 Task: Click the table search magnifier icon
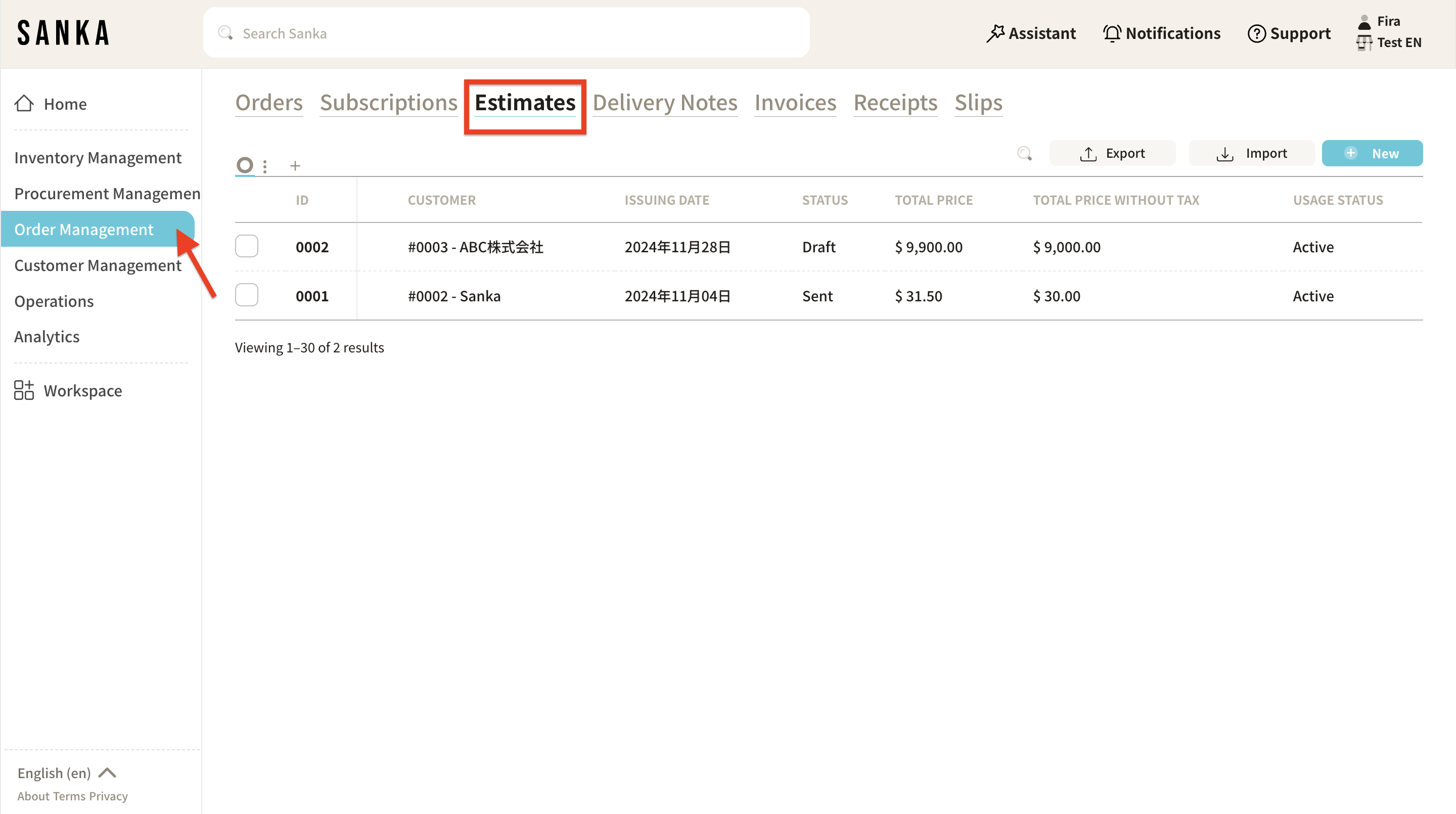coord(1024,153)
